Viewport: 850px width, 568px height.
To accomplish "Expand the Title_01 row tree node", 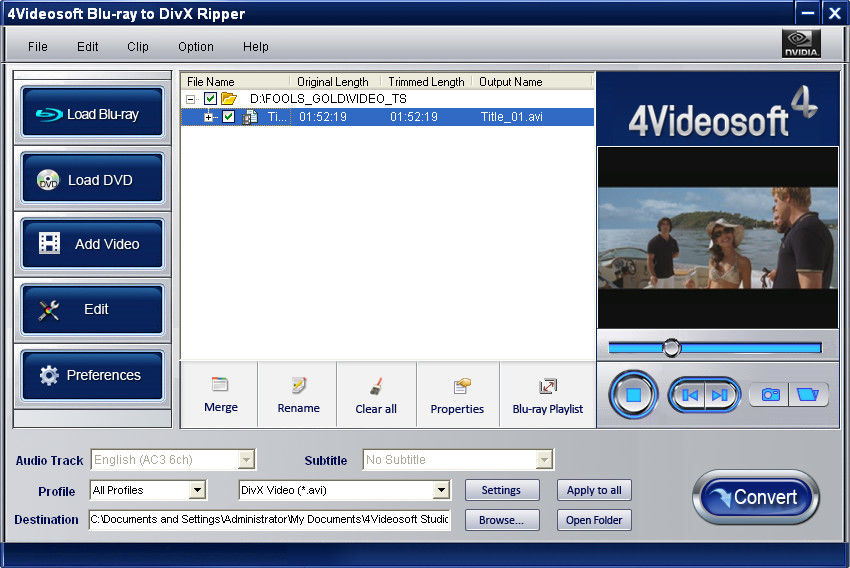I will (x=208, y=117).
